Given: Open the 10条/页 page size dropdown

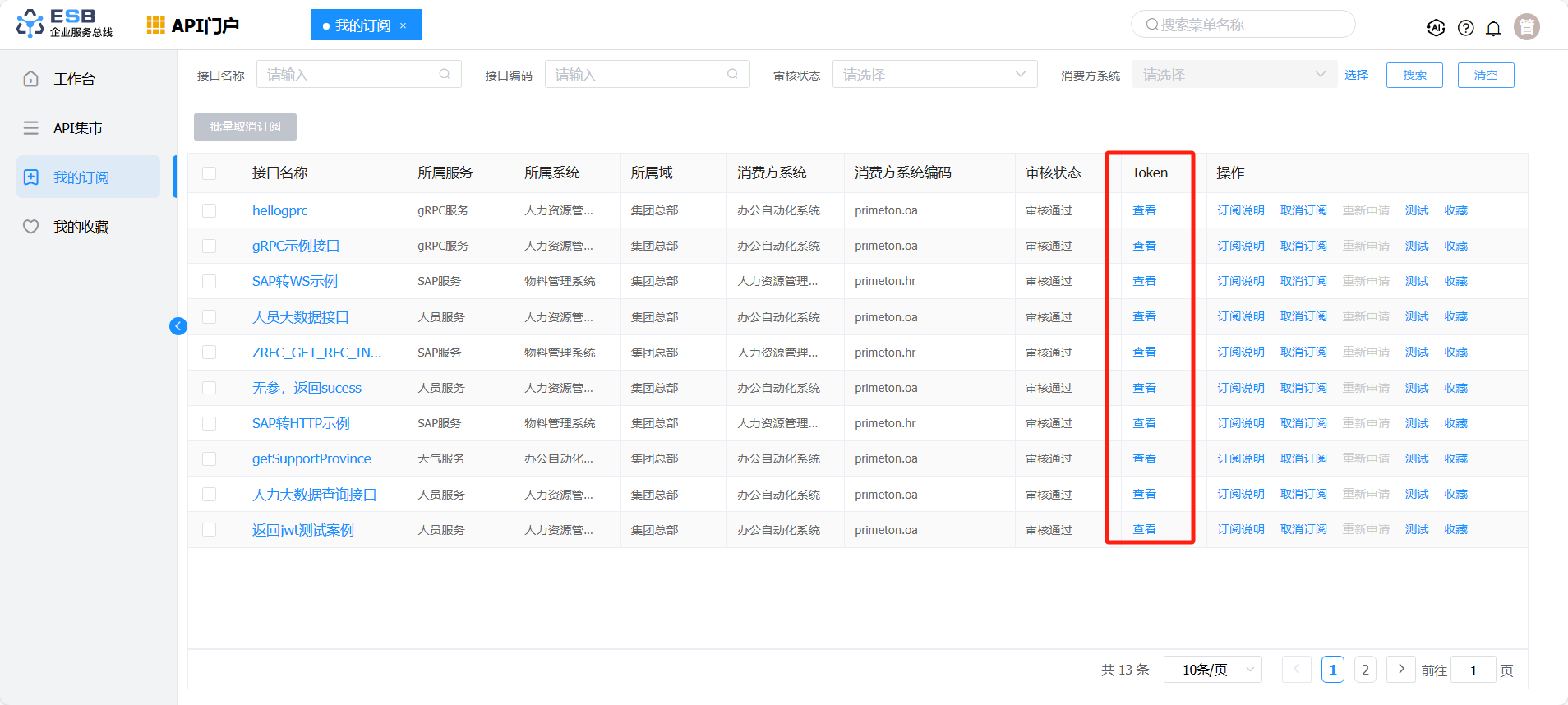Looking at the screenshot, I should click(1212, 670).
